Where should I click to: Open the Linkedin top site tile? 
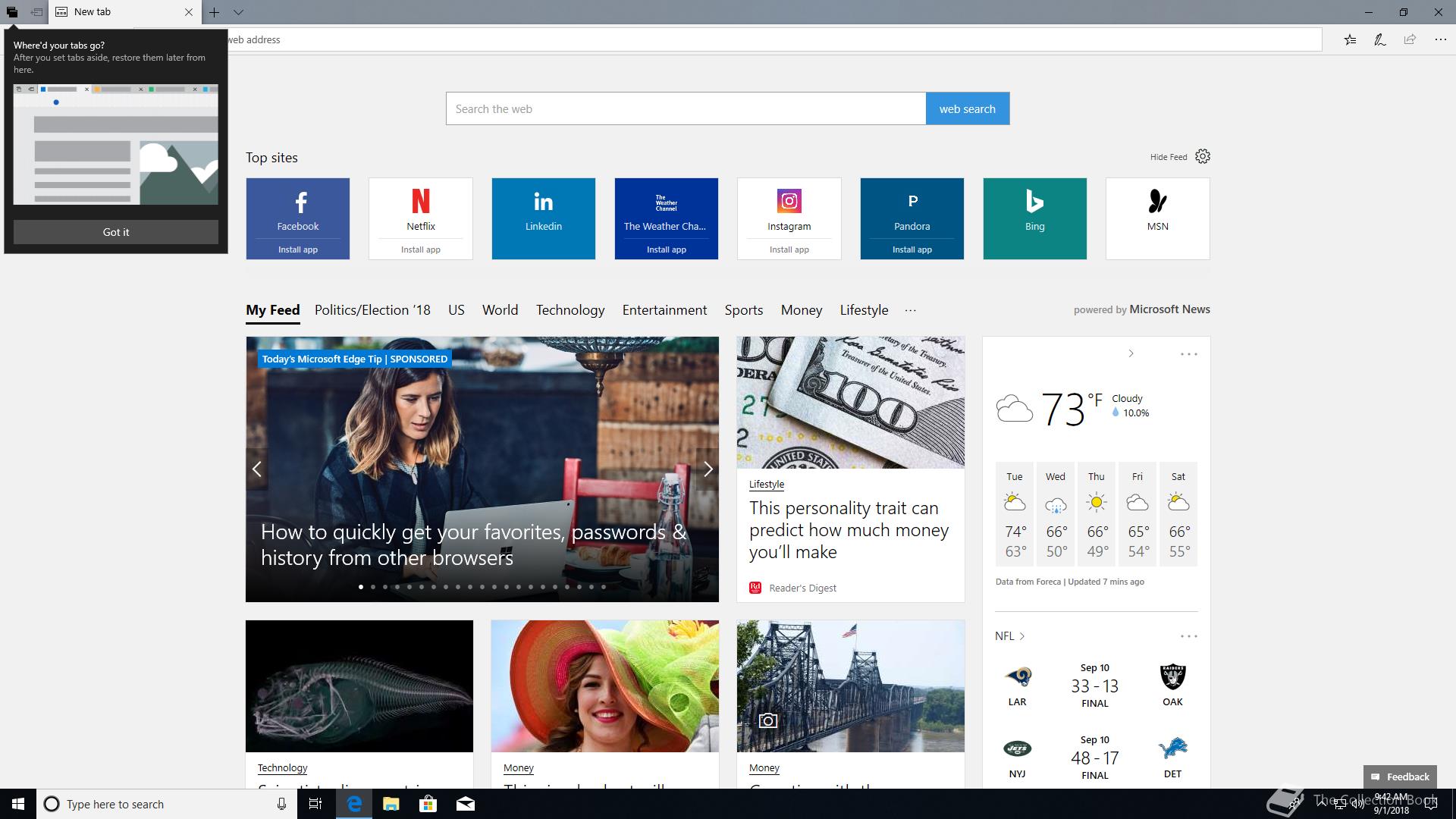(544, 218)
